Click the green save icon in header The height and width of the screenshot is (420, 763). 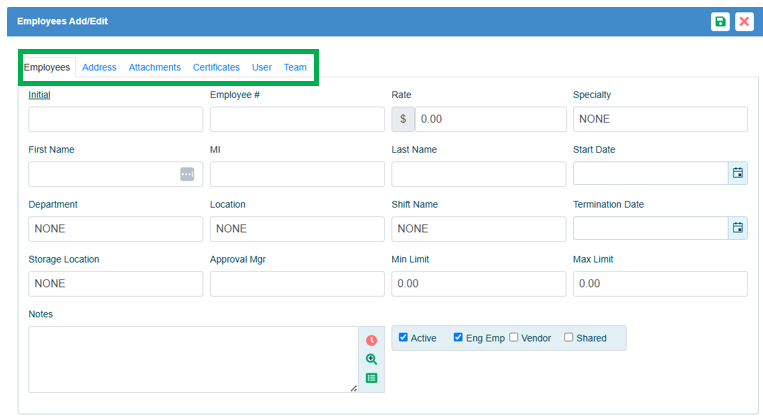click(x=720, y=22)
